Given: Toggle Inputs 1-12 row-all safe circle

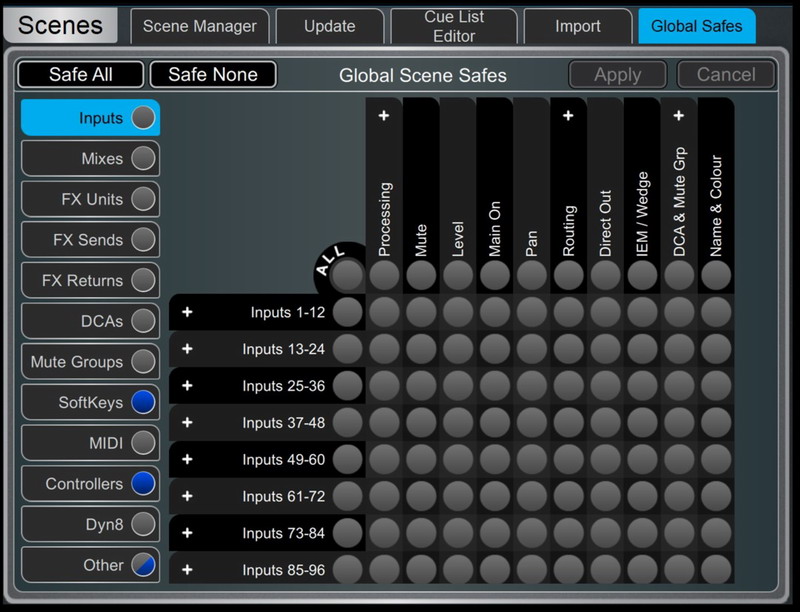Looking at the screenshot, I should coord(347,312).
